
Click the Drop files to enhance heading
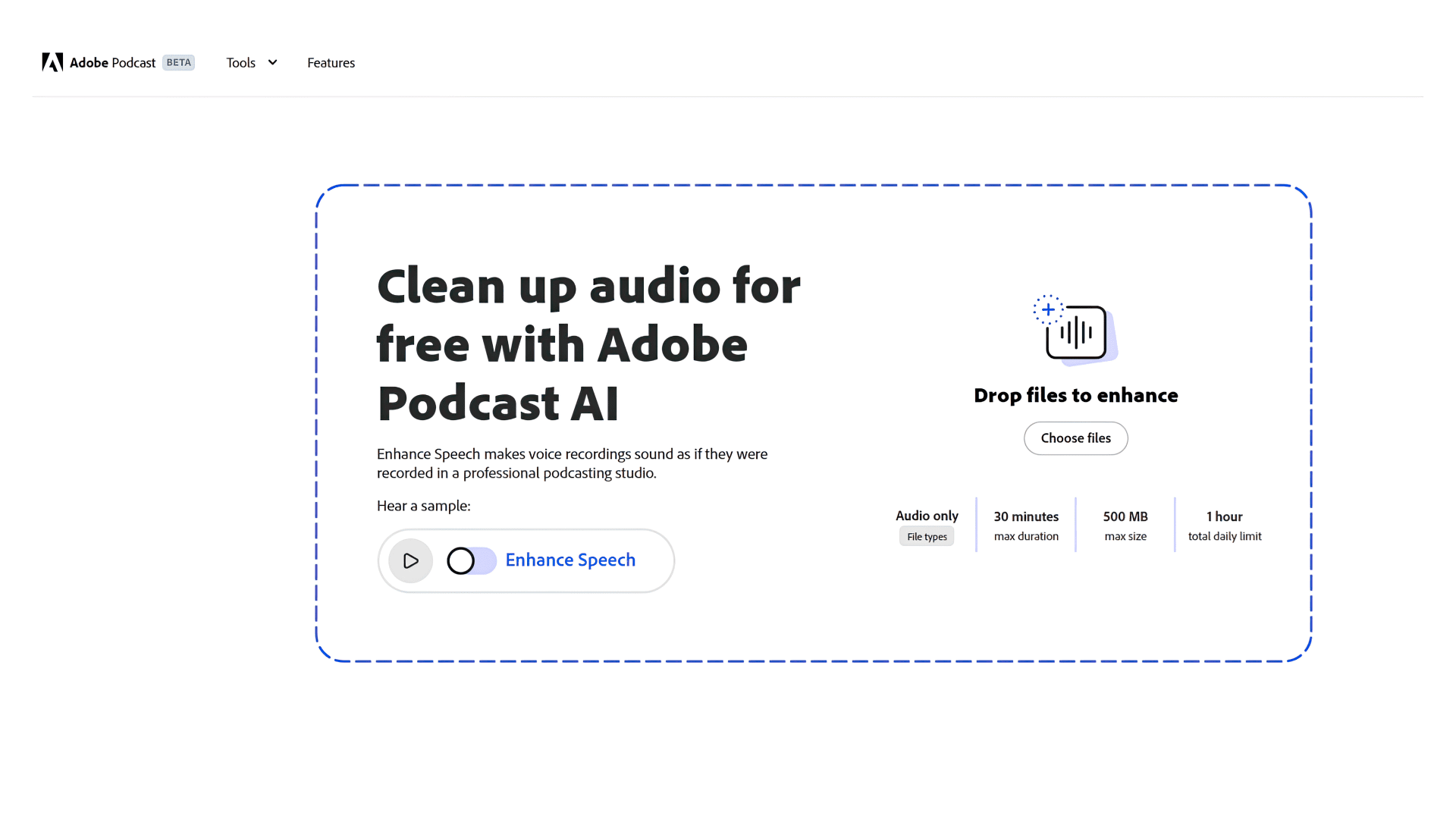[x=1075, y=396]
